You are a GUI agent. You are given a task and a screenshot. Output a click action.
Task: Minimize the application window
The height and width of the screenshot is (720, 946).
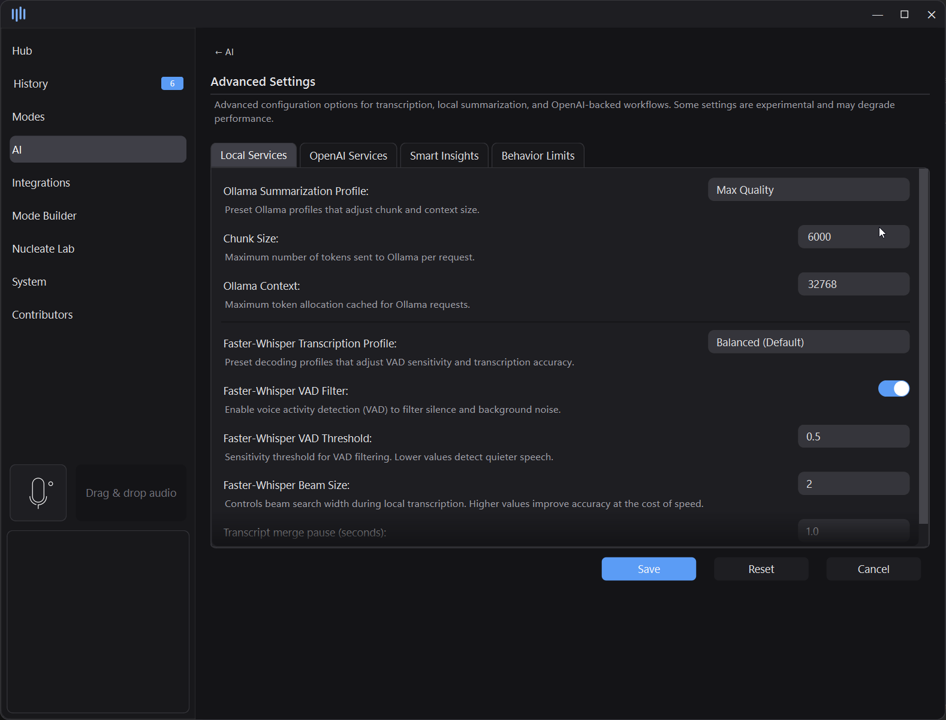pos(877,14)
